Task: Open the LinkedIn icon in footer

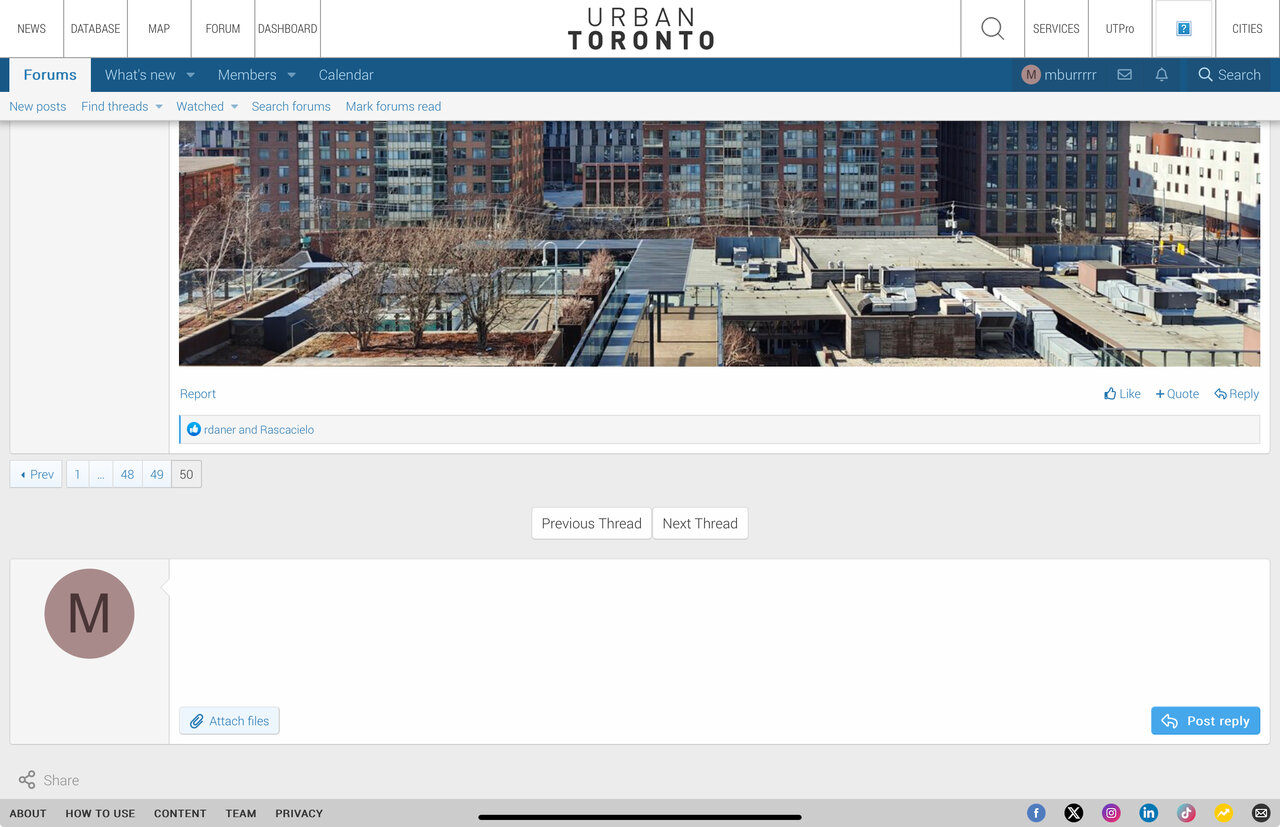Action: pos(1149,813)
